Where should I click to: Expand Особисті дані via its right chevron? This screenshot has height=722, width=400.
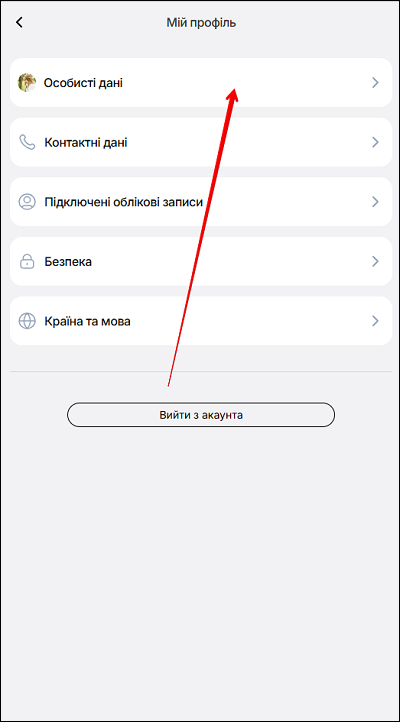pyautogui.click(x=376, y=82)
